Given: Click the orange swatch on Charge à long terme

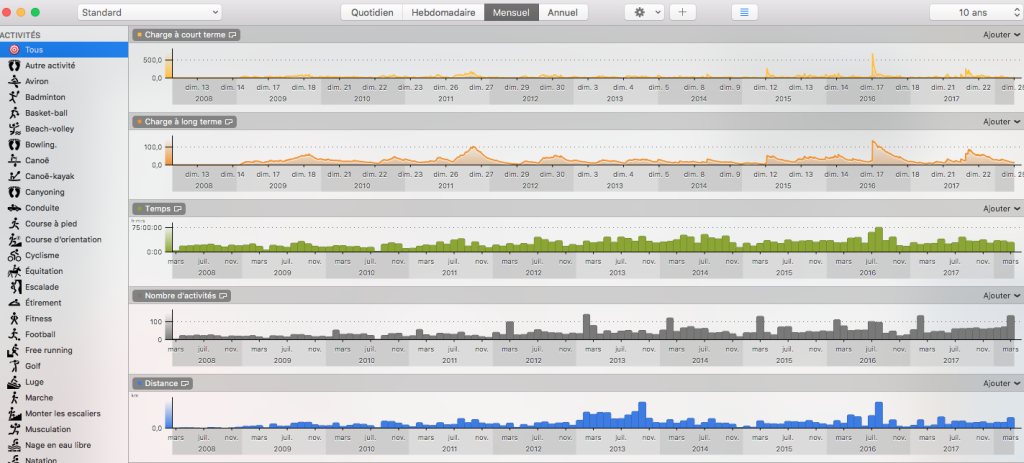Looking at the screenshot, I should point(138,122).
